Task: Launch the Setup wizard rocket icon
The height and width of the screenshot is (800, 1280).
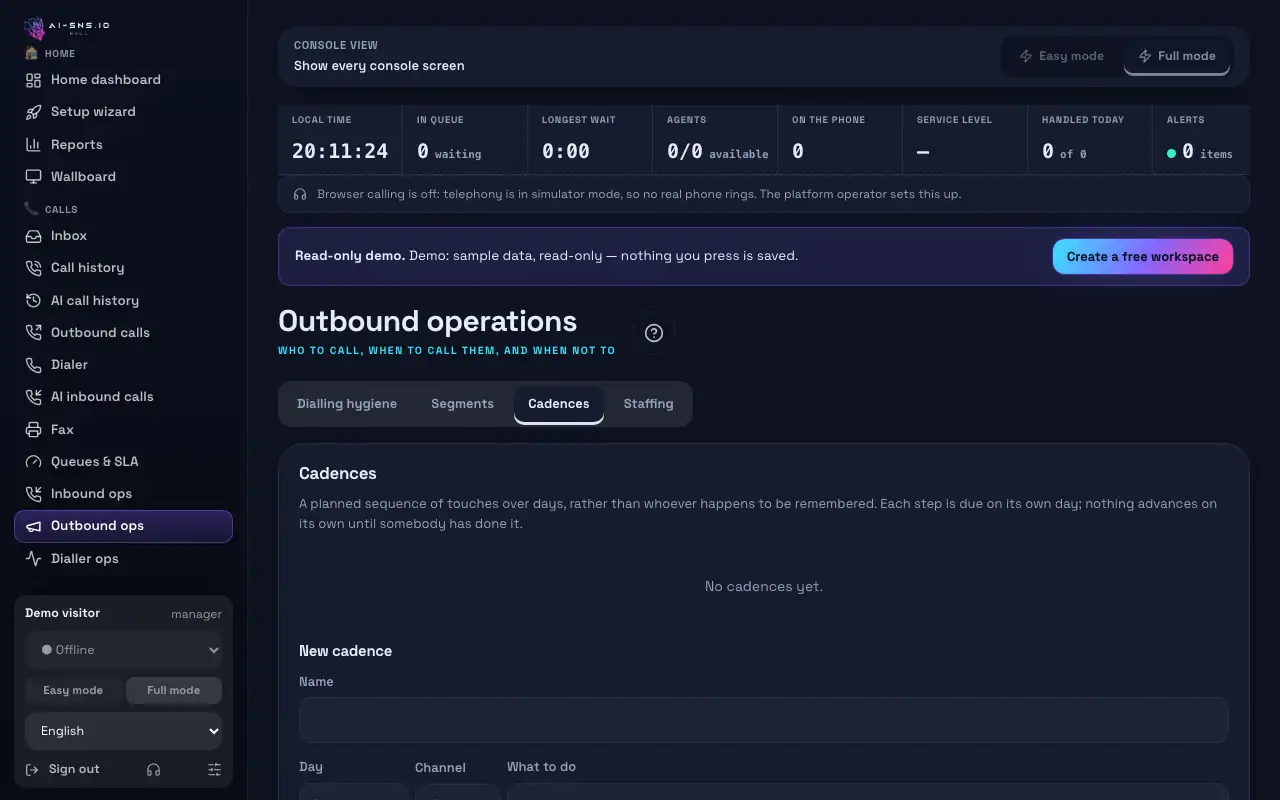Action: (x=33, y=112)
